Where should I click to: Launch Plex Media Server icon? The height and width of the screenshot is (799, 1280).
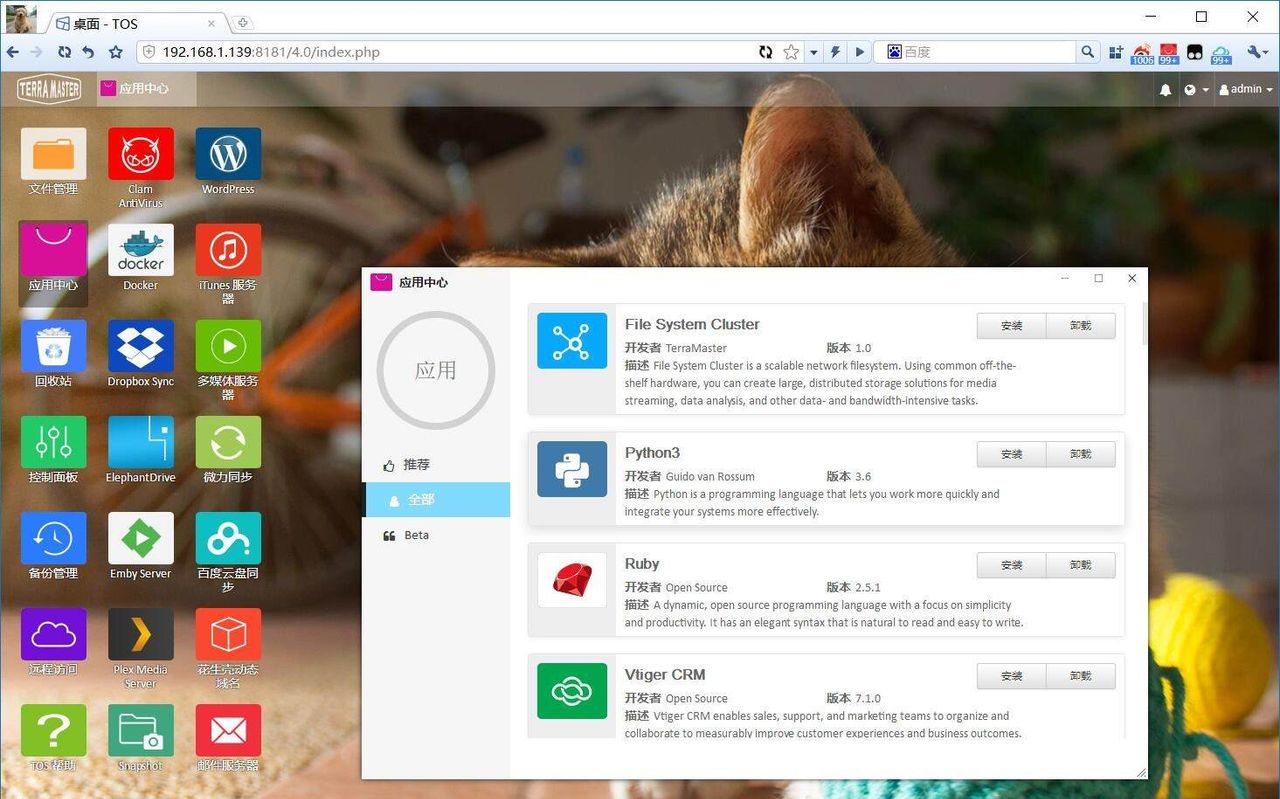point(140,636)
